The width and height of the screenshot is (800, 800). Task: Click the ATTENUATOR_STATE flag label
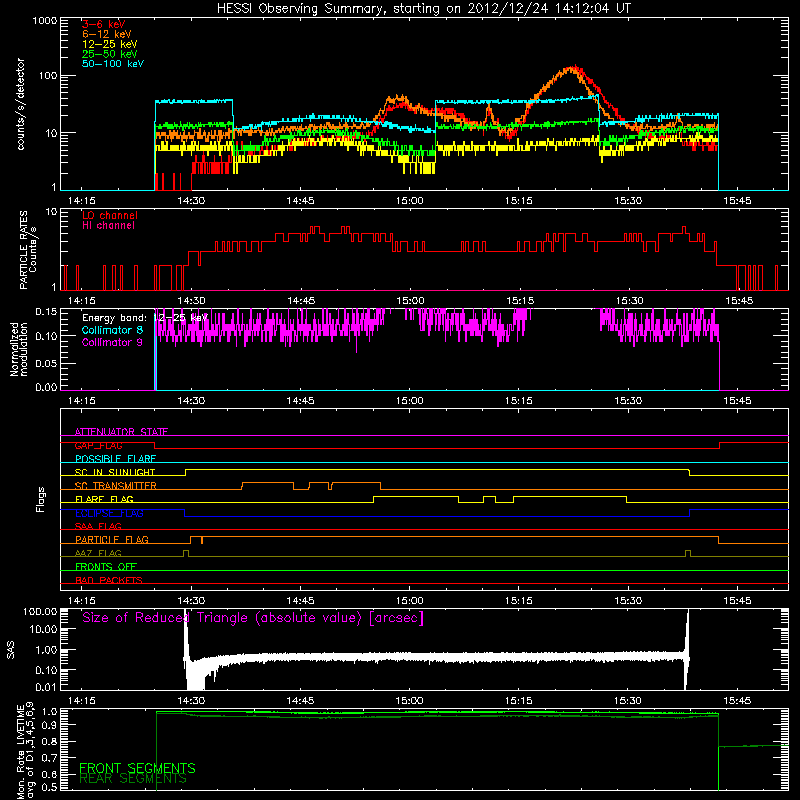pos(121,432)
